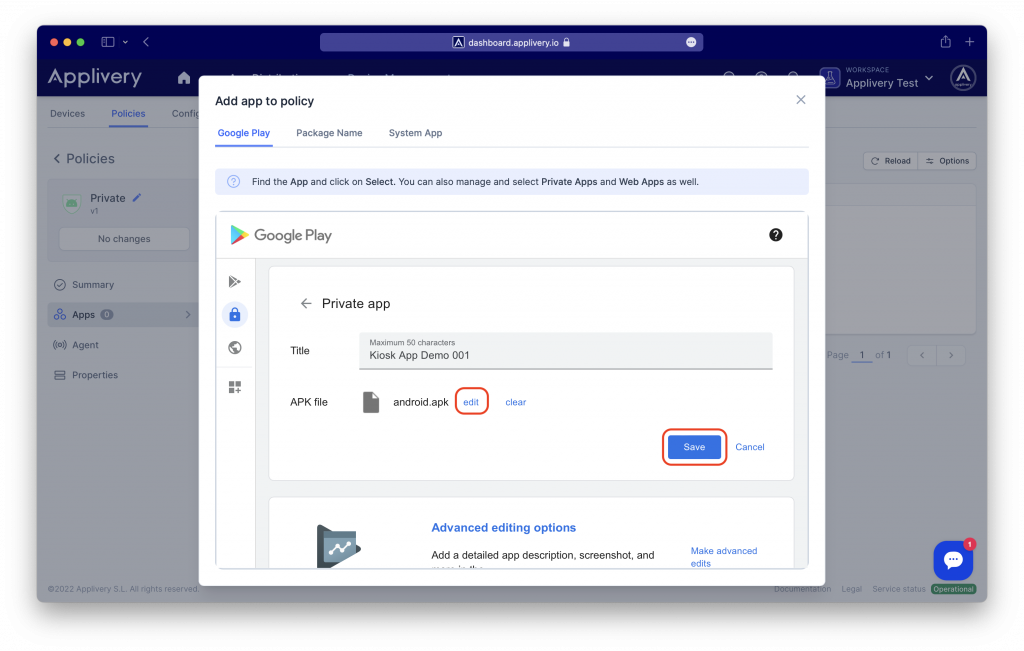
Task: Click the dashboard.applivery.io address bar
Action: tap(511, 42)
